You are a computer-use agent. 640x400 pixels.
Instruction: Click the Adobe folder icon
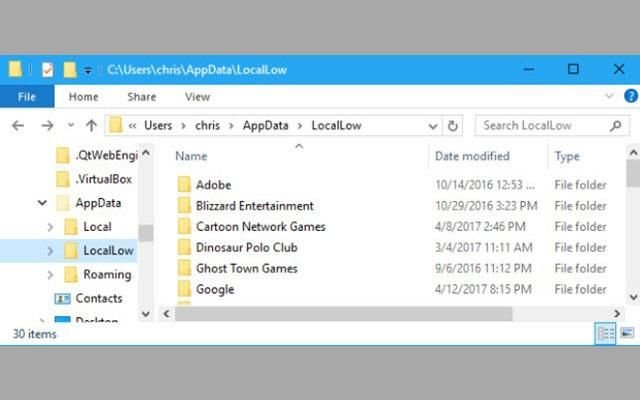pyautogui.click(x=184, y=184)
